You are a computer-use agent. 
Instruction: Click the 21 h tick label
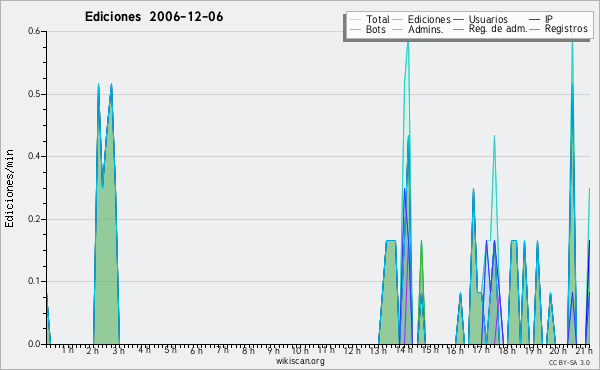584,350
